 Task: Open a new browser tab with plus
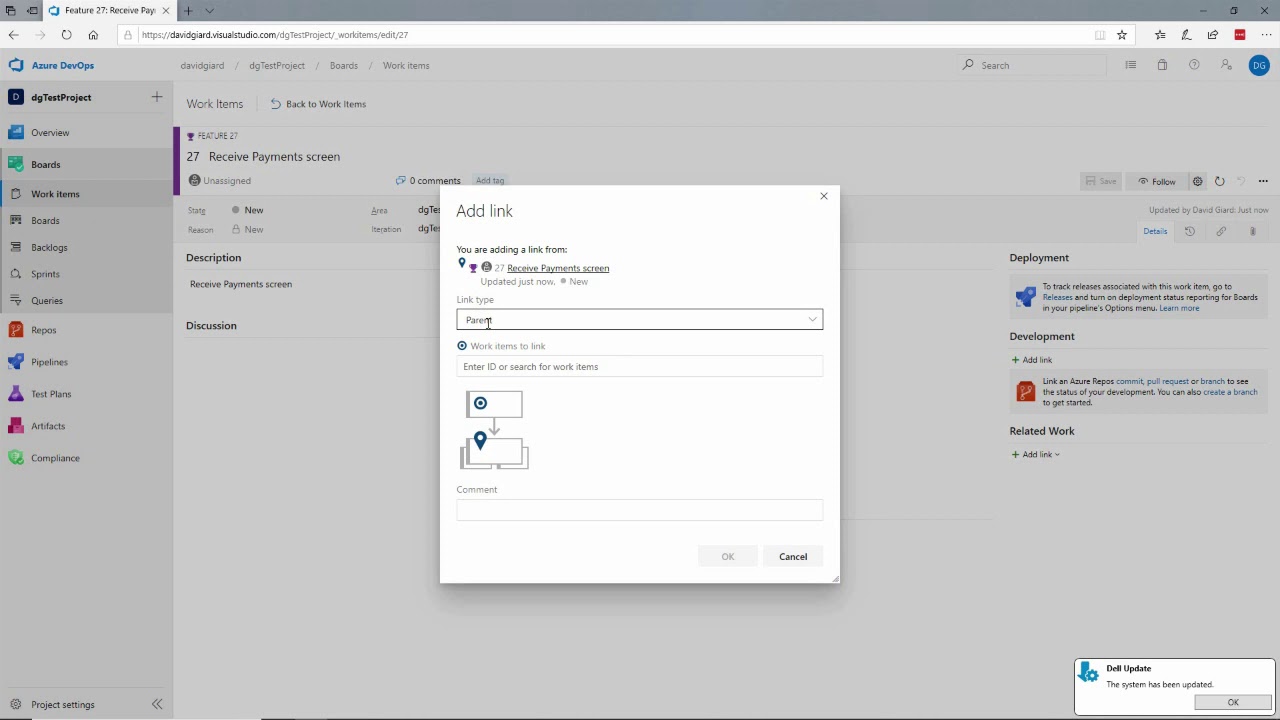187,11
